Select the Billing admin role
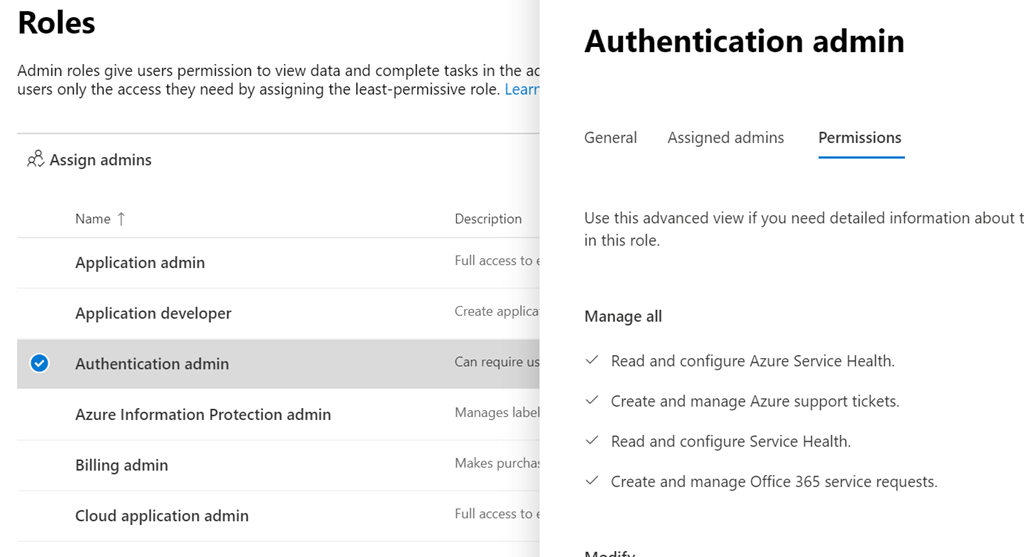This screenshot has height=557, width=1024. click(121, 465)
